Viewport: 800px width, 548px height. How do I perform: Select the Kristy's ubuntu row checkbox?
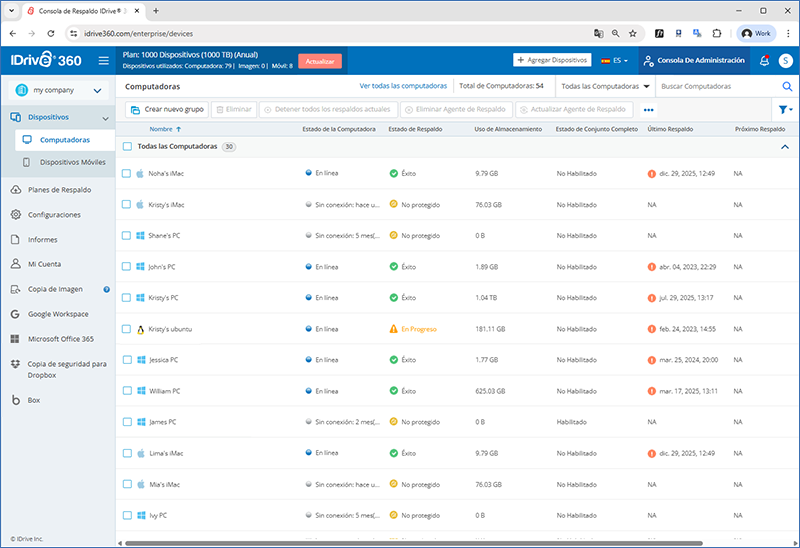pos(127,329)
